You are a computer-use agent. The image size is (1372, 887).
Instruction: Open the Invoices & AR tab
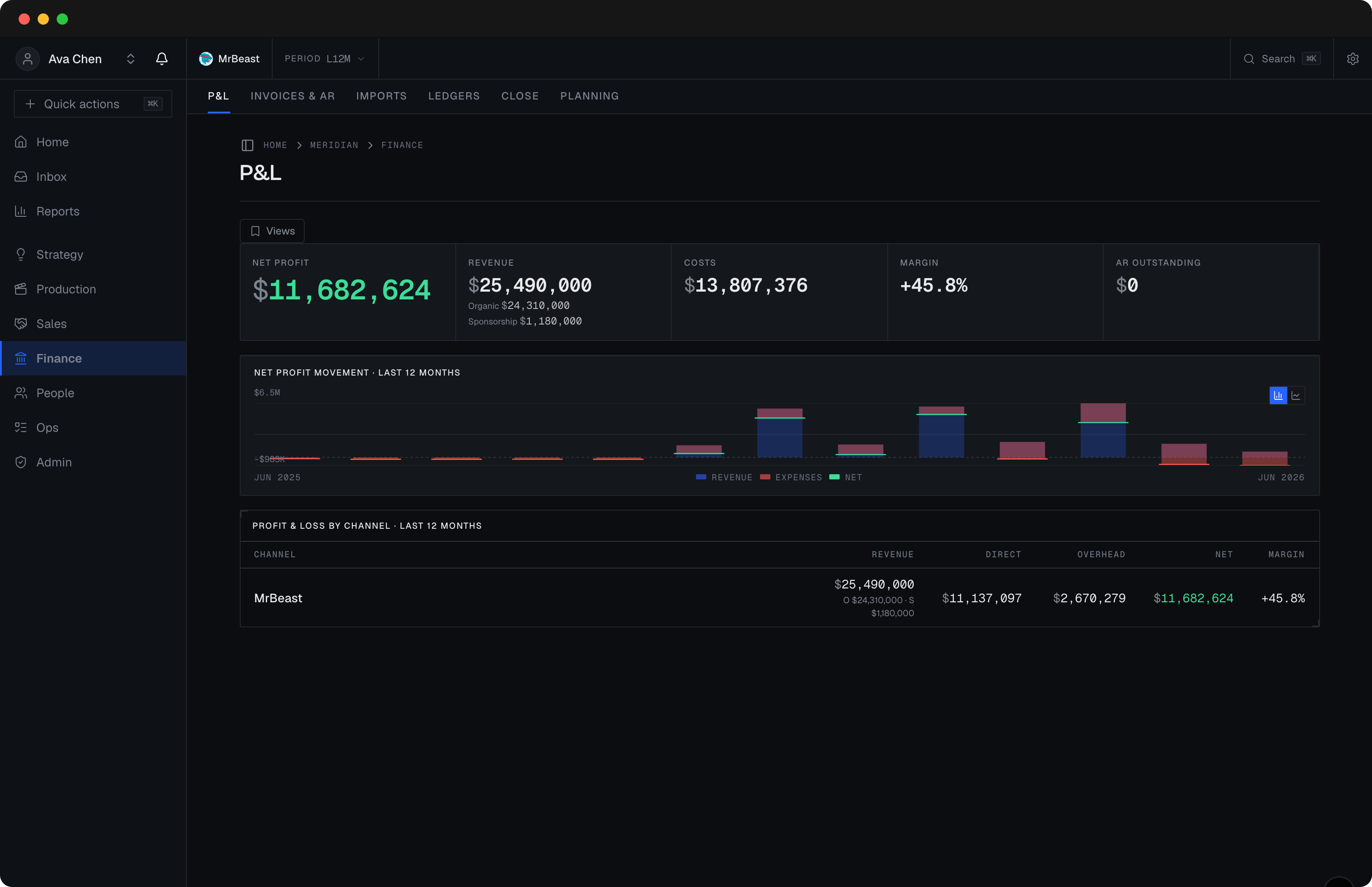point(293,96)
